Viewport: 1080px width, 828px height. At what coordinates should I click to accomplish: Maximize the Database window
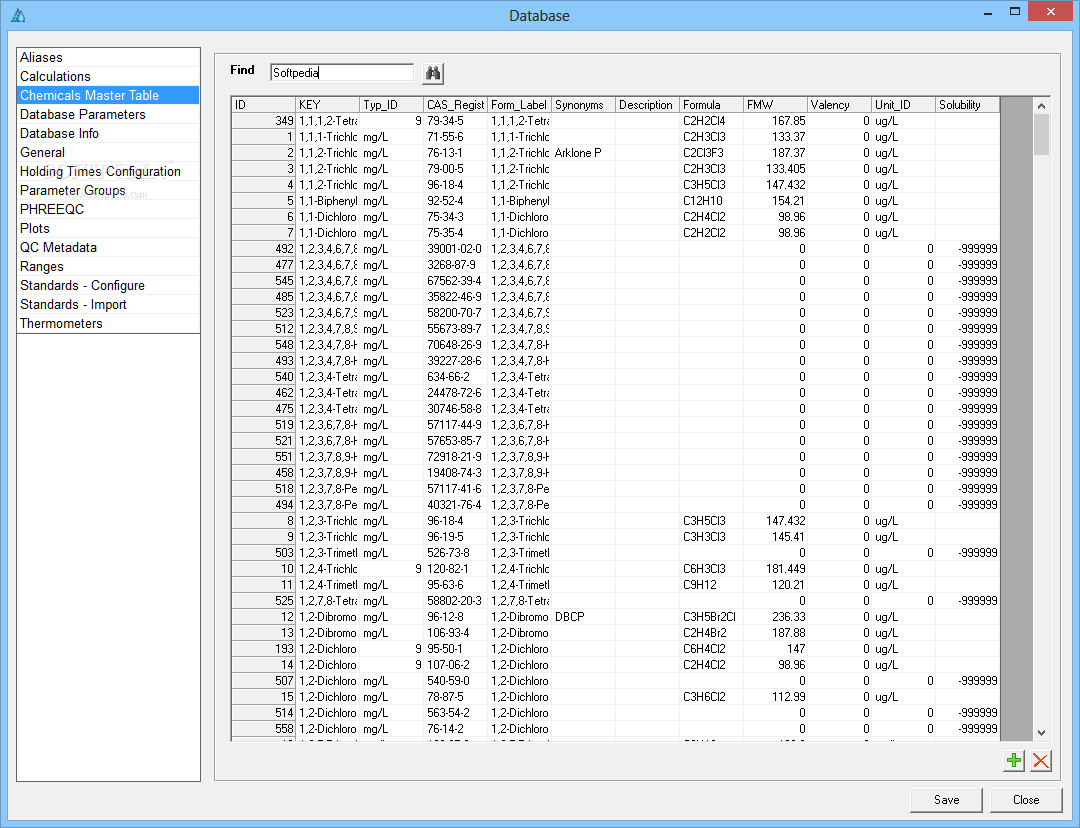(x=1015, y=12)
